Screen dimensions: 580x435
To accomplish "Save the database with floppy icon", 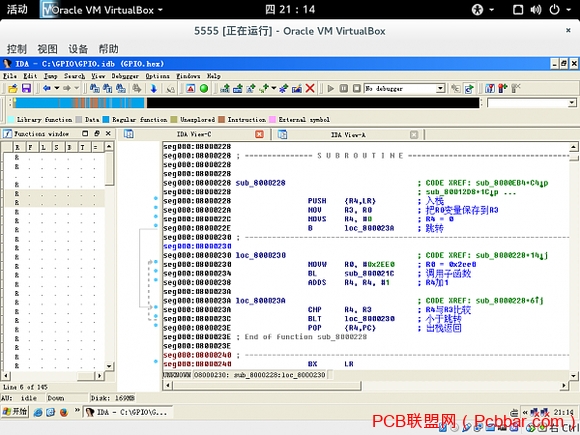I will (26, 88).
